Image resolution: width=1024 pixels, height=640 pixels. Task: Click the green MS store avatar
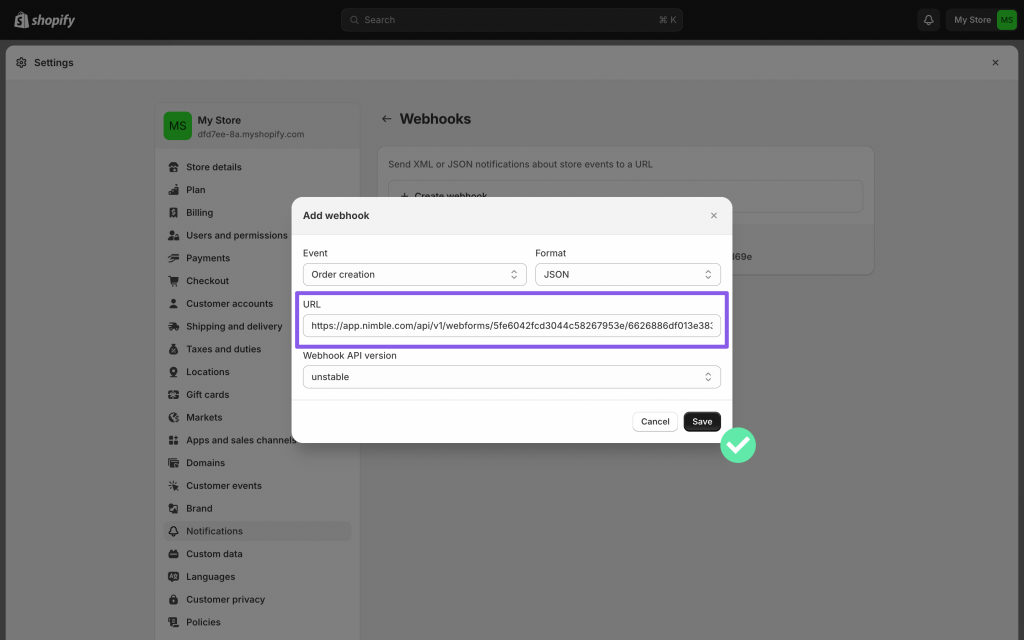click(1006, 20)
